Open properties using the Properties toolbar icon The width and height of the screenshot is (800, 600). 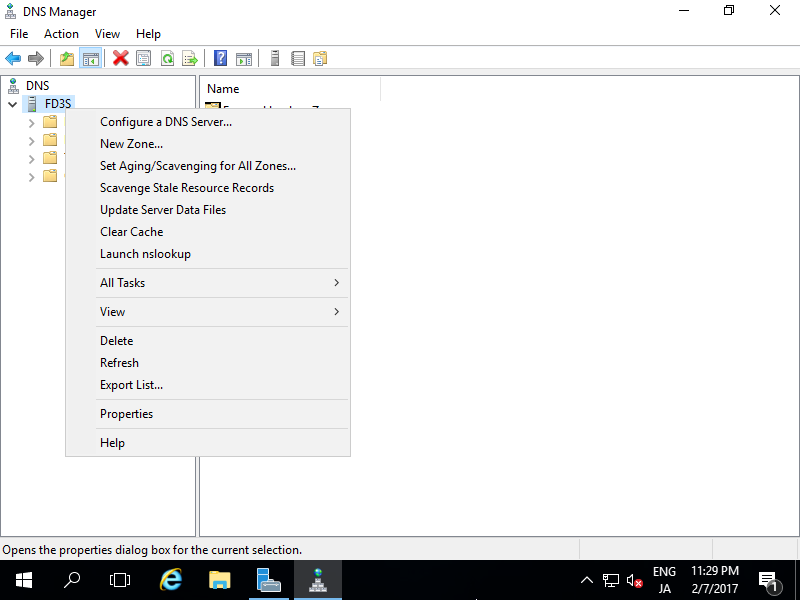(144, 57)
